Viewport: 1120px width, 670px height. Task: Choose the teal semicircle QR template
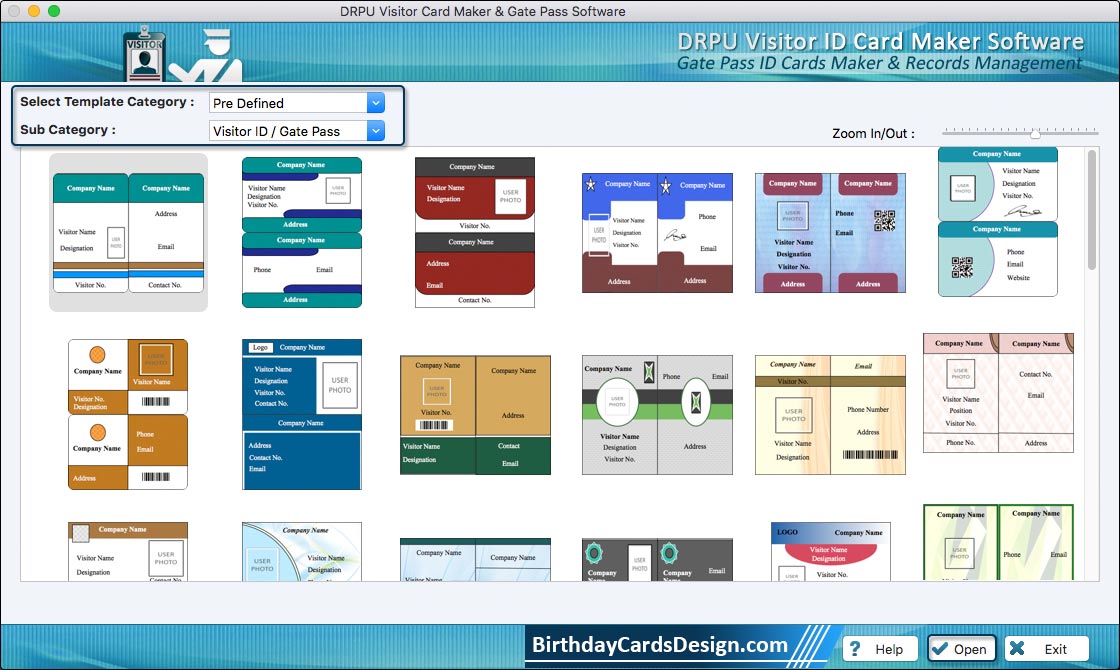click(x=997, y=222)
